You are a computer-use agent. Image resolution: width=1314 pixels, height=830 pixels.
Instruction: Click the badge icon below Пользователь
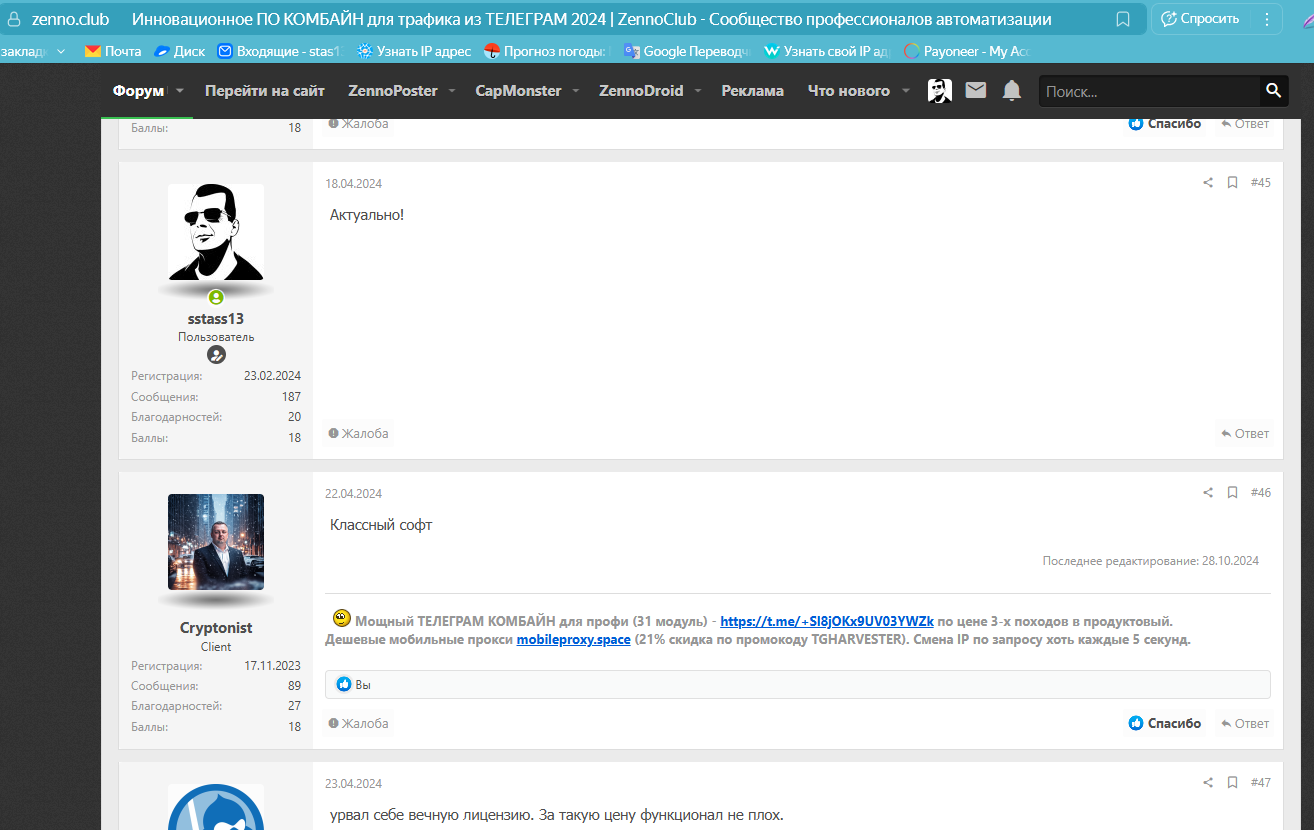pos(216,355)
